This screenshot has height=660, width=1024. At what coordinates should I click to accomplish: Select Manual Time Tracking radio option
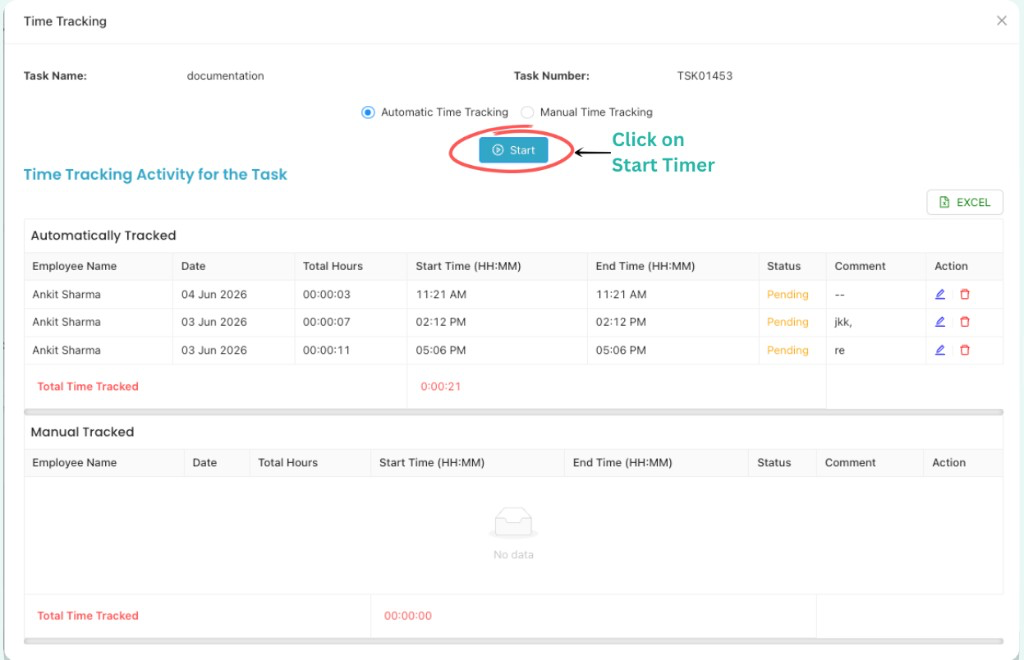pos(527,112)
